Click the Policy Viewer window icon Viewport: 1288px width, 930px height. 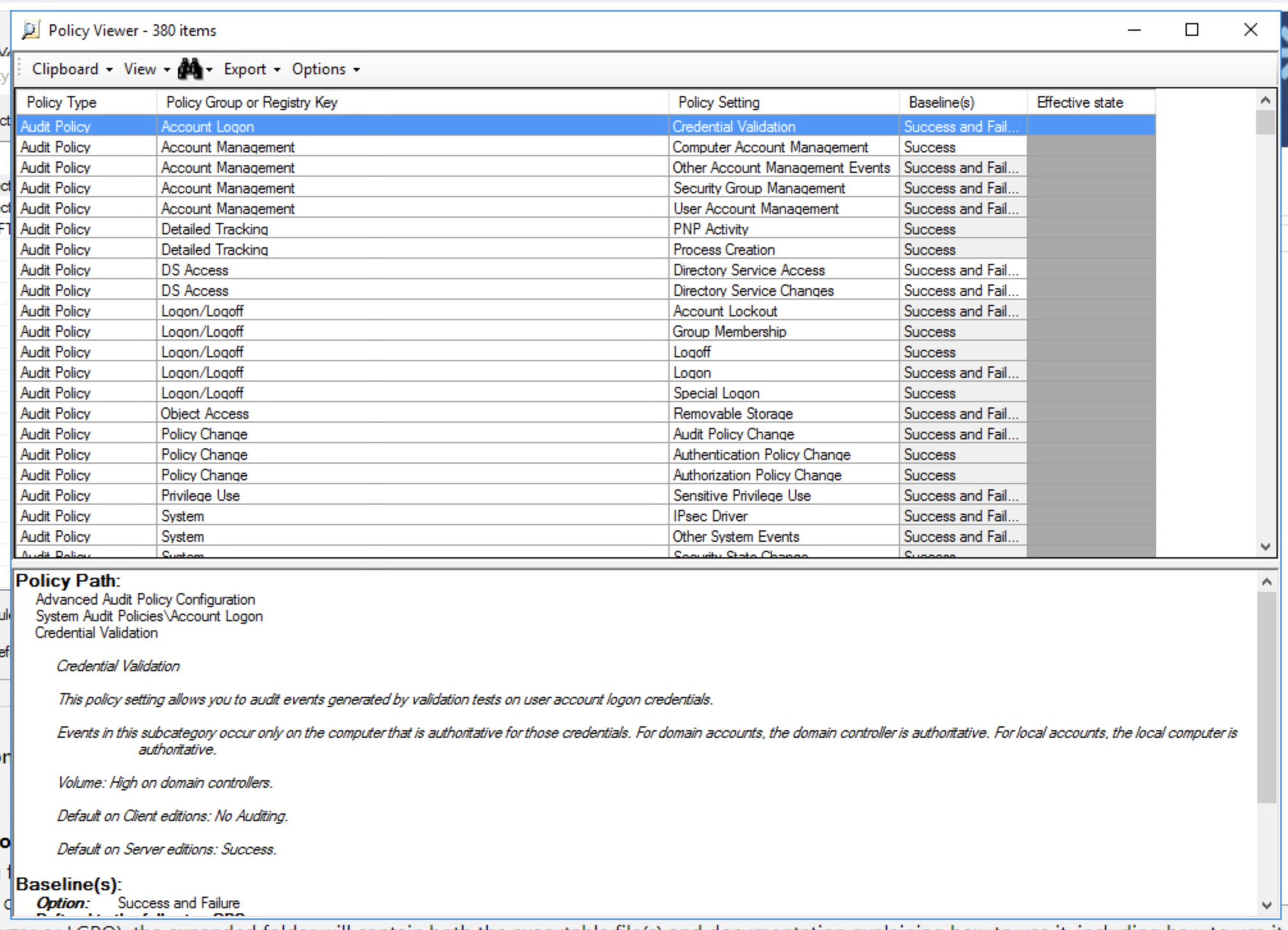click(30, 30)
